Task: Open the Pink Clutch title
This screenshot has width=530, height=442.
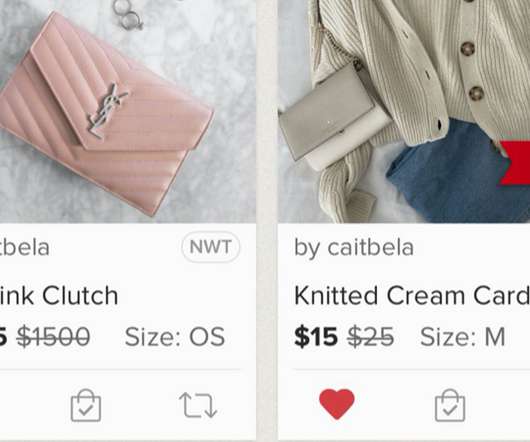Action: (59, 295)
